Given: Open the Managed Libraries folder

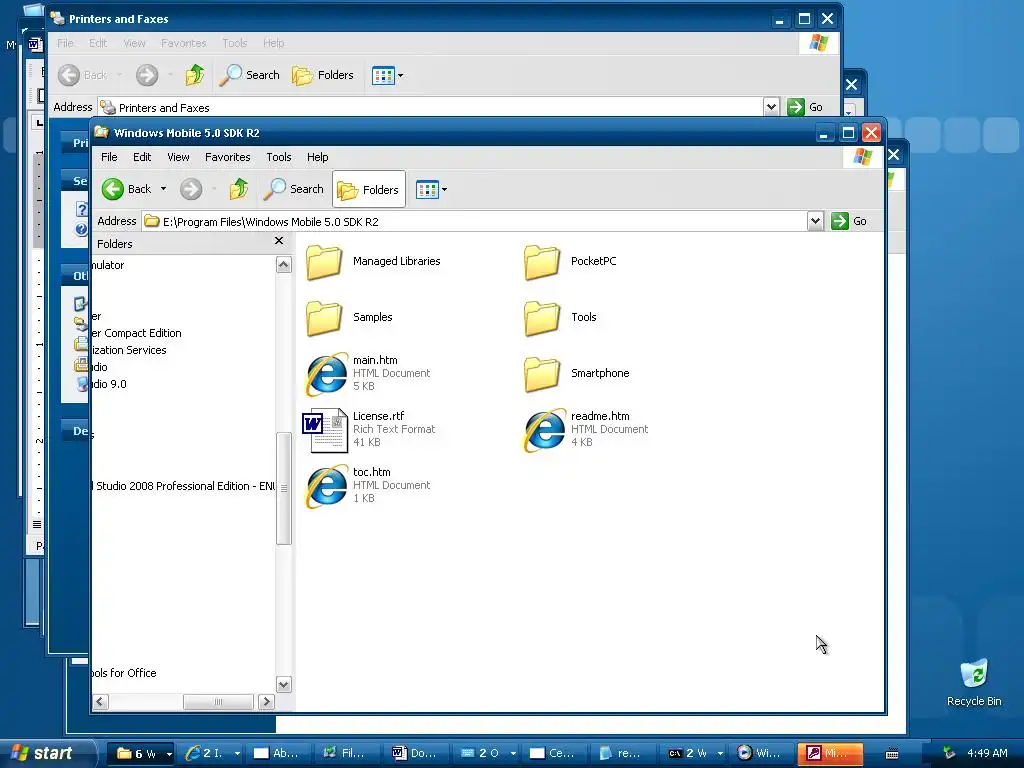Looking at the screenshot, I should (373, 261).
